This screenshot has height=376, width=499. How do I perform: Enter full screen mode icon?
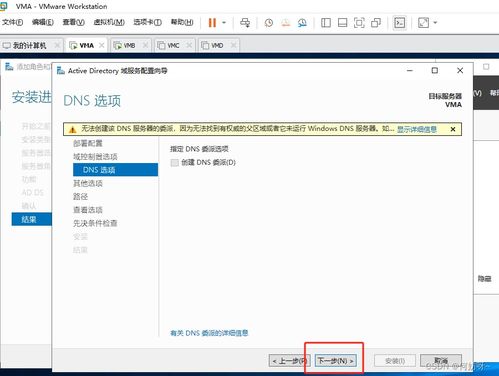point(359,23)
